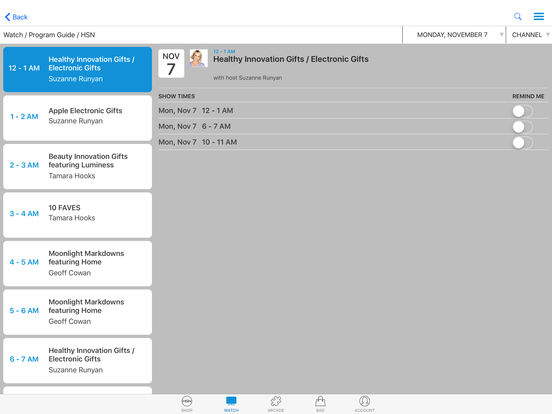Open the search magnifier icon
Screen dimensions: 552x414
(518, 17)
